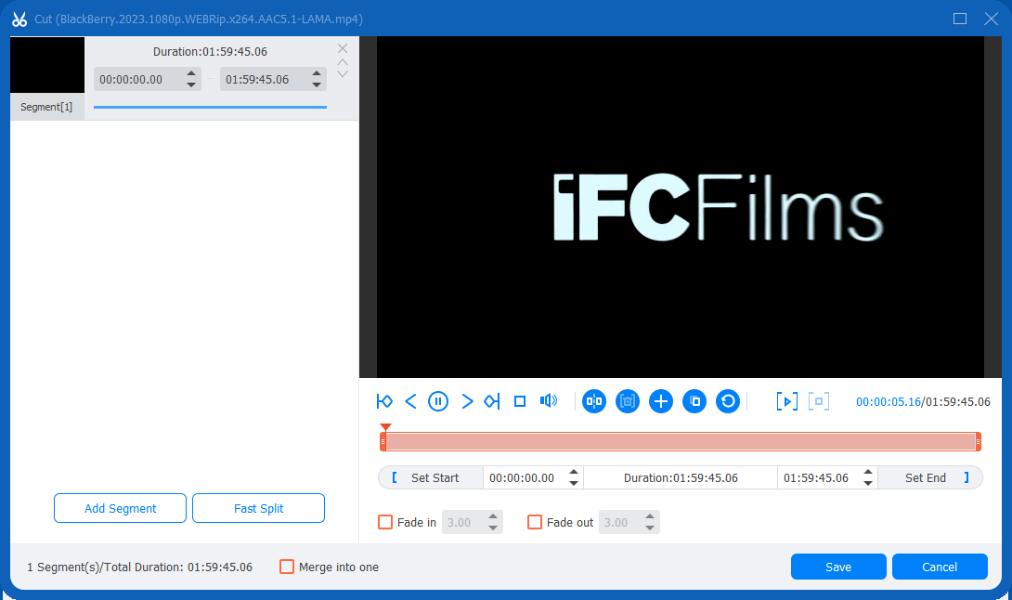Click the right trim handle of the timeline

coord(978,441)
